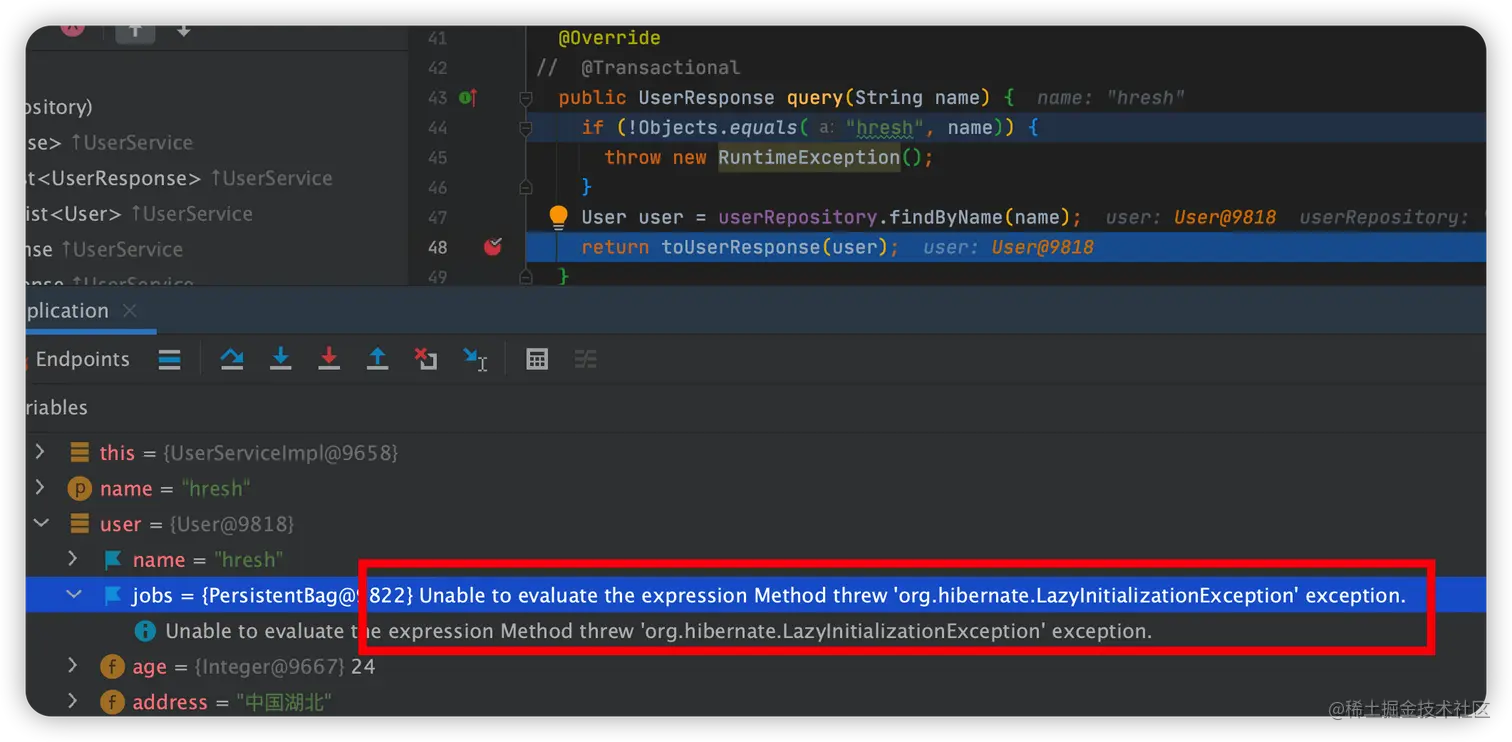The image size is (1512, 742).
Task: Click the Reset Frame icon
Action: point(425,360)
